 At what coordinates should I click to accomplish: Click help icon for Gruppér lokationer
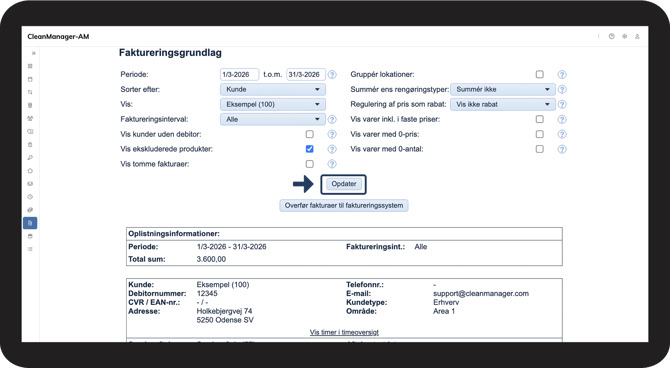coord(562,74)
